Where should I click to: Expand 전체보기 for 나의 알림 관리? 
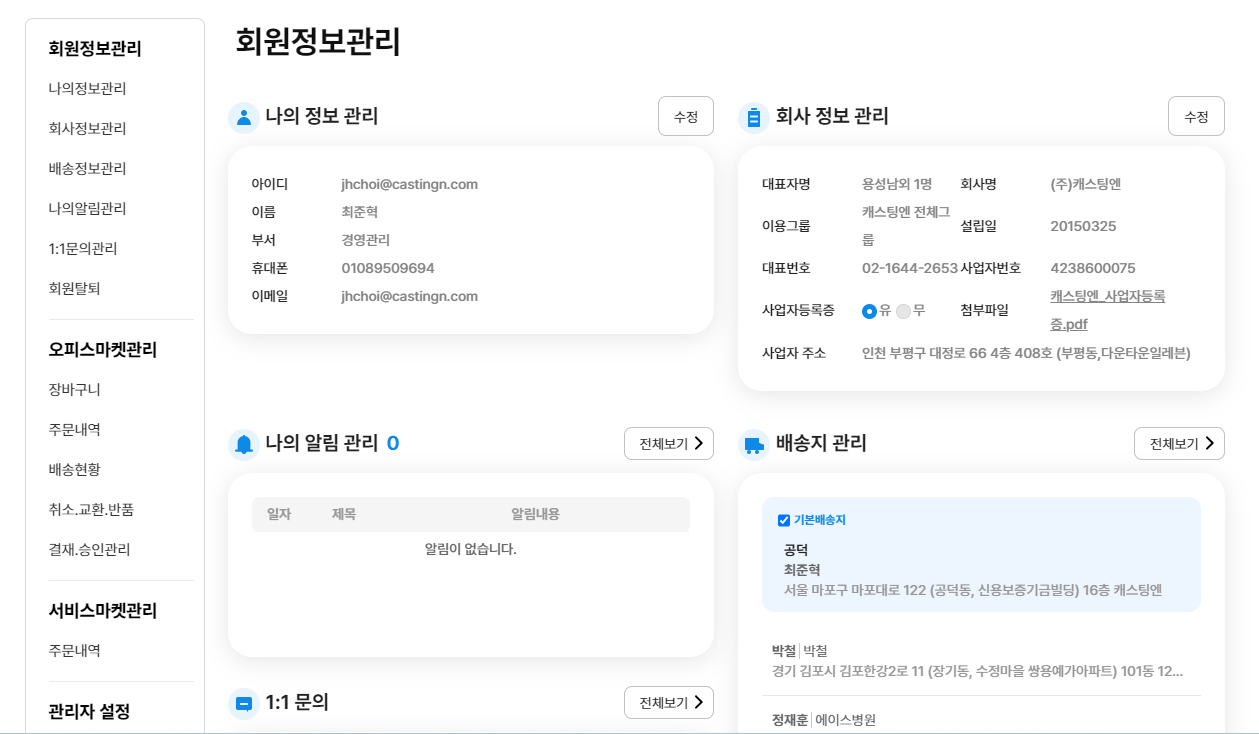[669, 444]
